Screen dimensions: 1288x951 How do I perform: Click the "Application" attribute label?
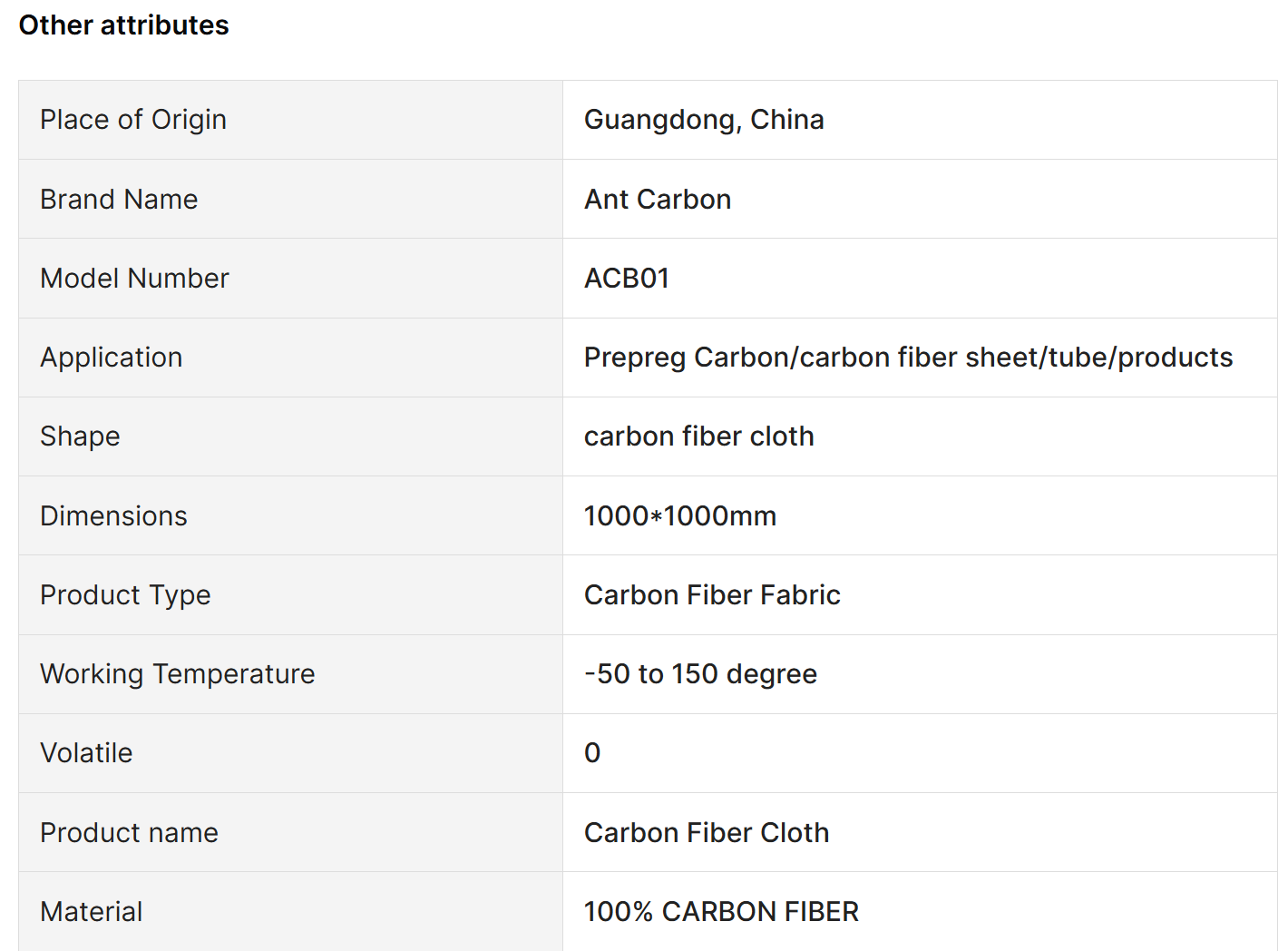112,358
